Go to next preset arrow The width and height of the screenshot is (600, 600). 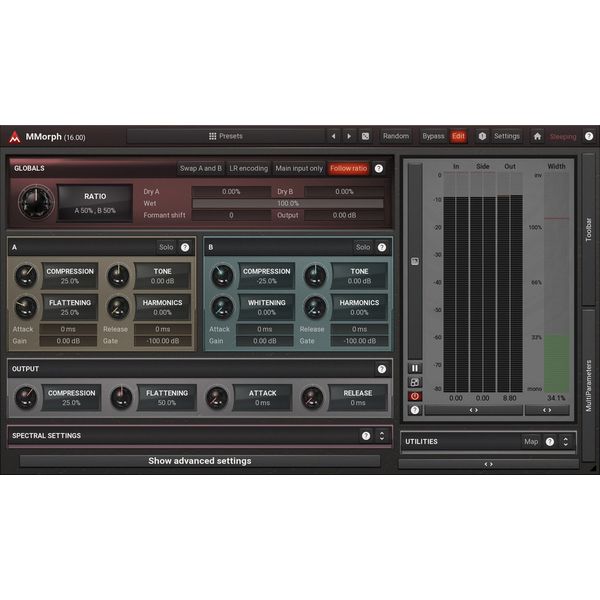click(349, 136)
